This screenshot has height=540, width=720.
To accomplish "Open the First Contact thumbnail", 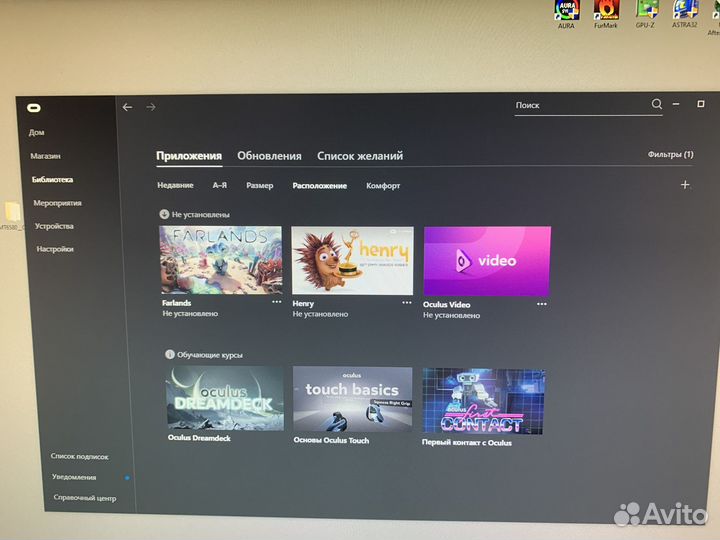I will click(484, 401).
